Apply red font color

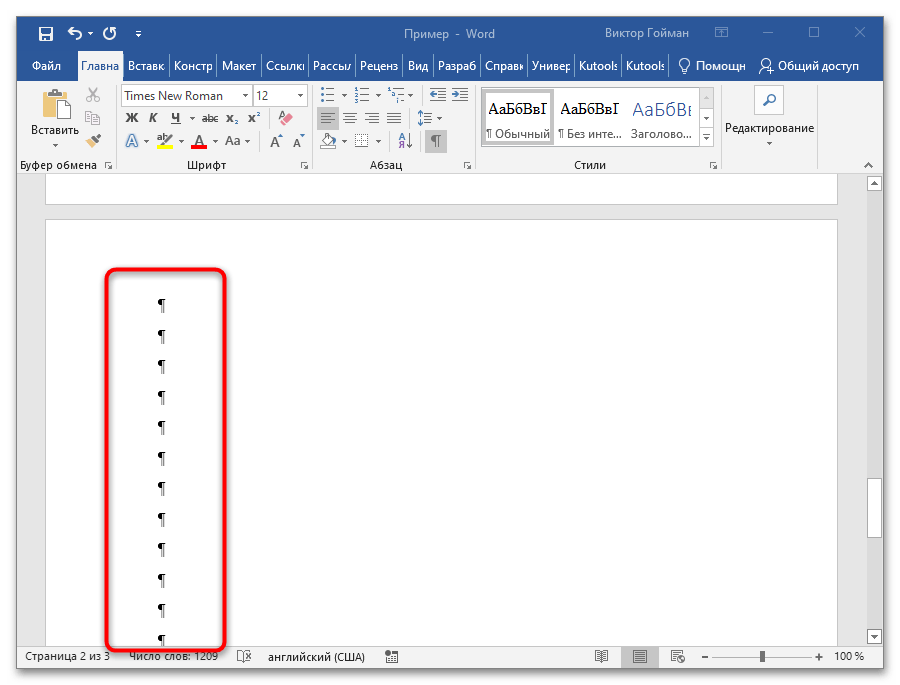coord(199,141)
